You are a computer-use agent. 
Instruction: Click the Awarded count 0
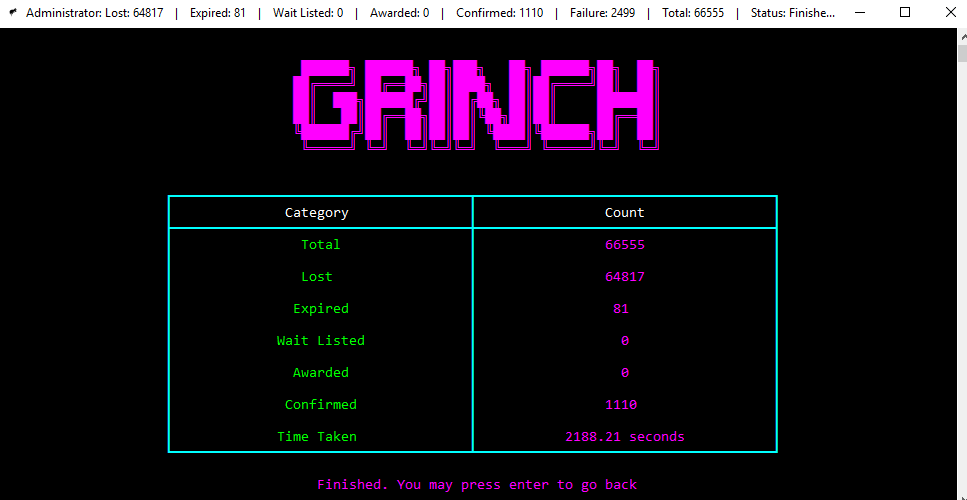click(x=625, y=373)
